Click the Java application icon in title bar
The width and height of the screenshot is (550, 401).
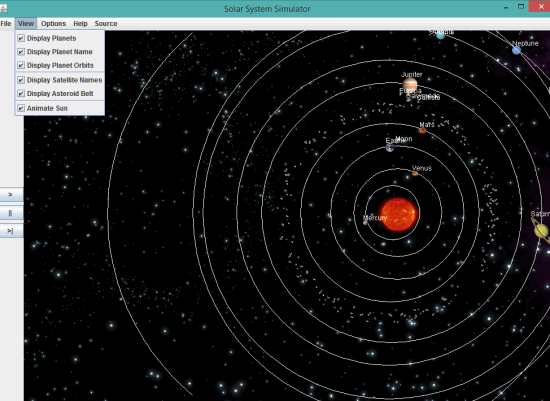(x=4, y=8)
